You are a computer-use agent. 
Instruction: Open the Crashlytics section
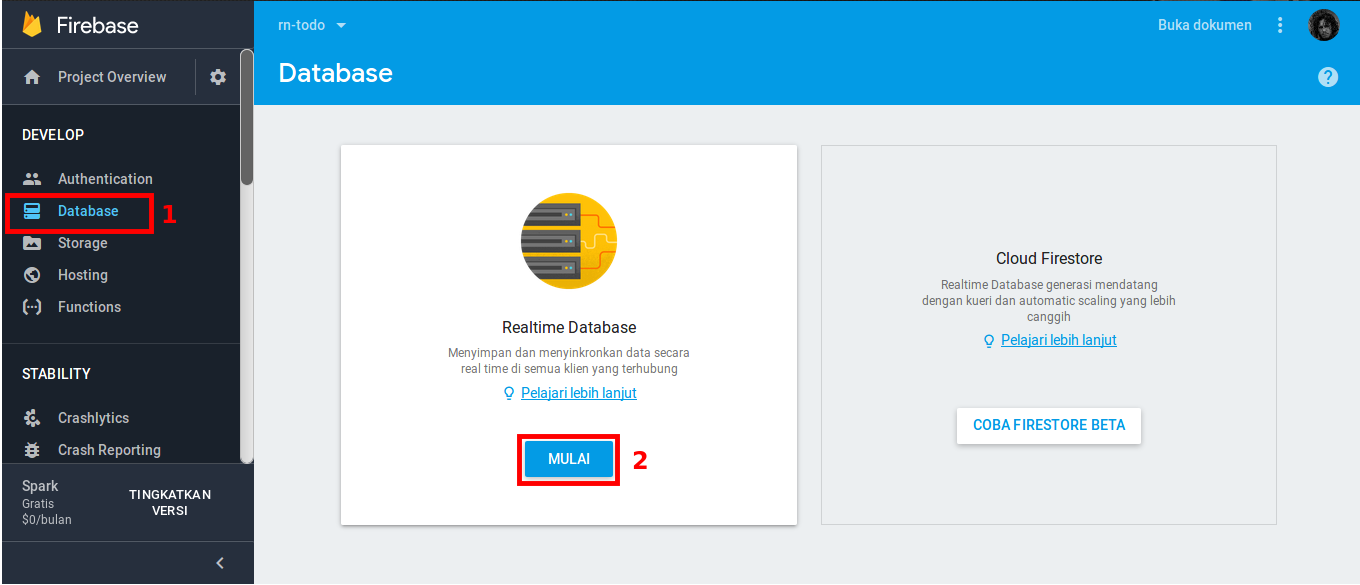pyautogui.click(x=93, y=418)
